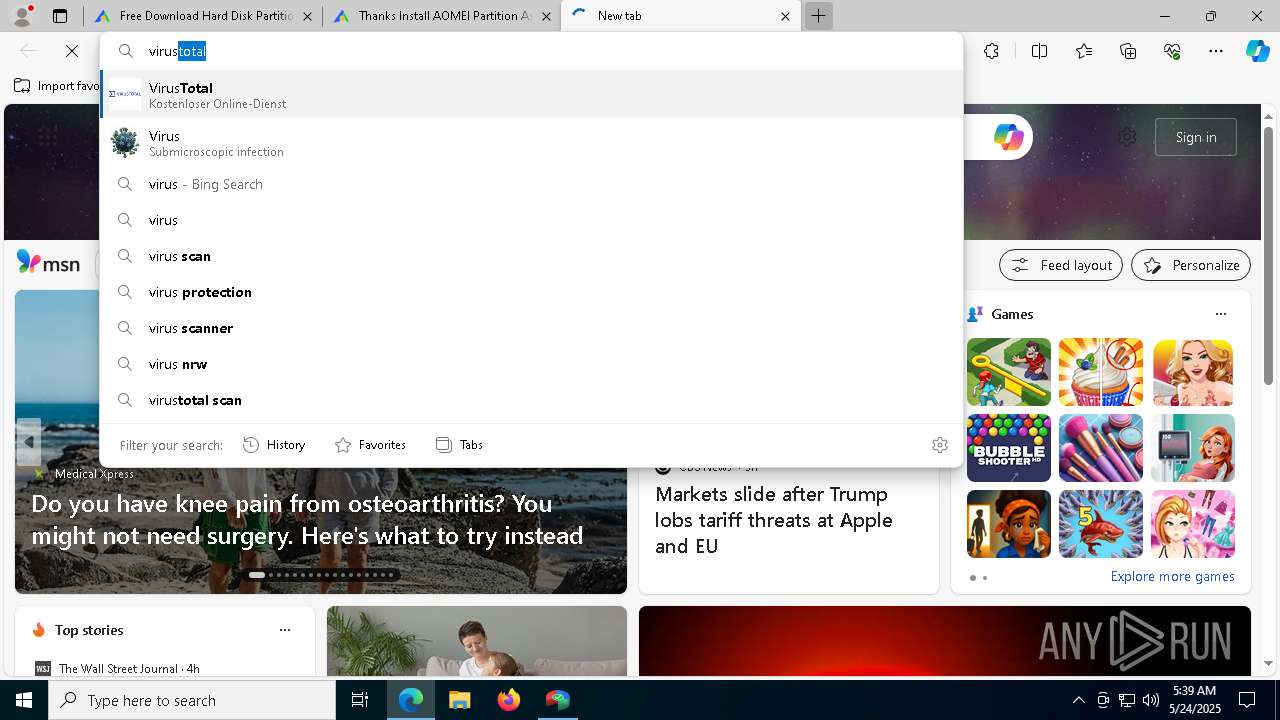Select VirusTotal suggestion
The width and height of the screenshot is (1280, 720).
tap(531, 94)
